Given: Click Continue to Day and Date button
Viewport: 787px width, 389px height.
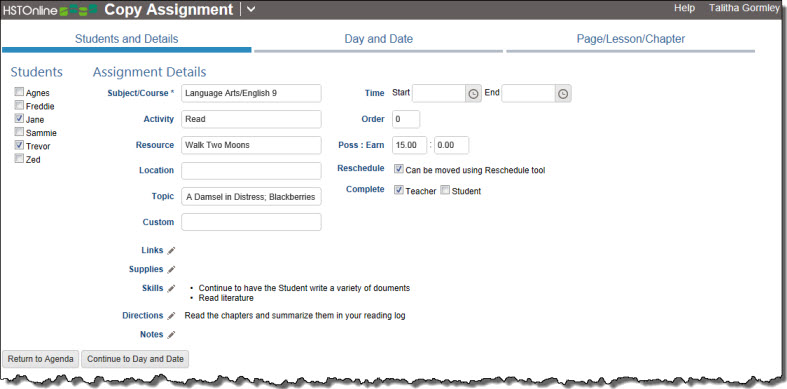Looking at the screenshot, I should [x=136, y=359].
